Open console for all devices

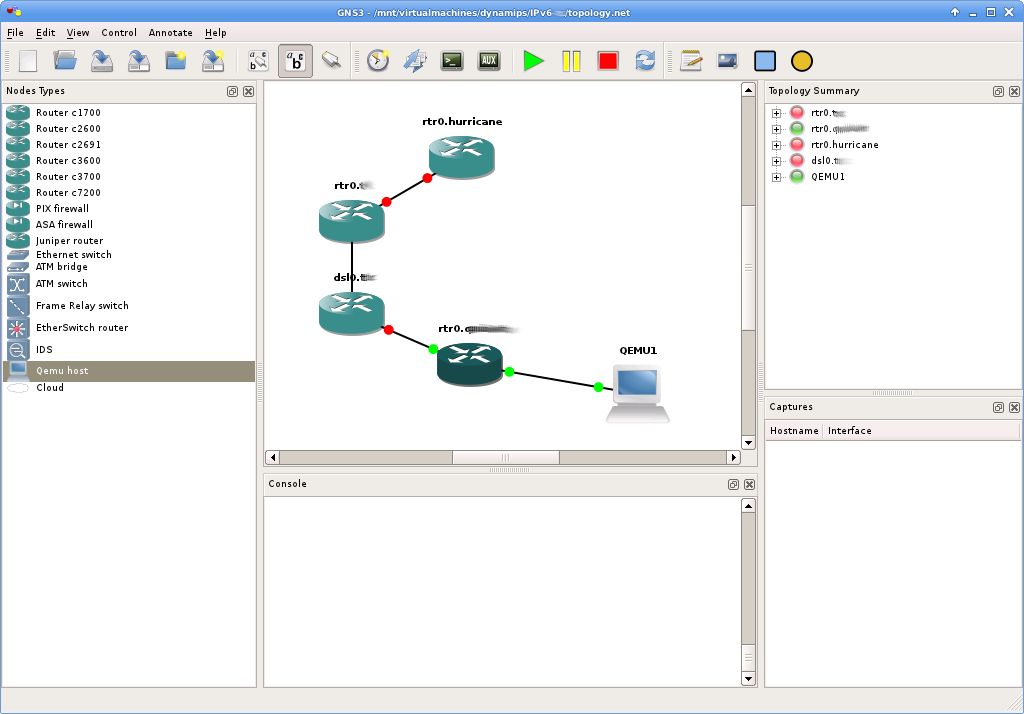pos(452,61)
